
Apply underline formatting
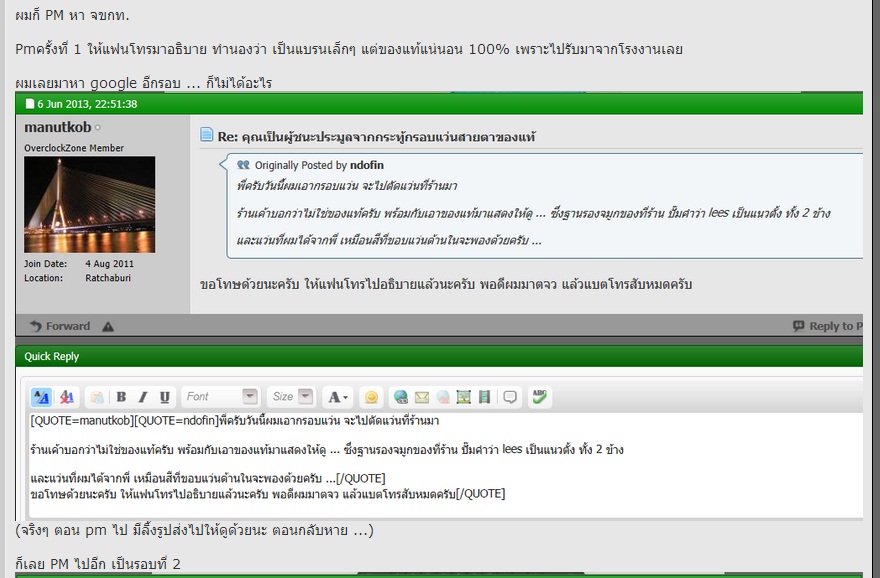point(164,397)
